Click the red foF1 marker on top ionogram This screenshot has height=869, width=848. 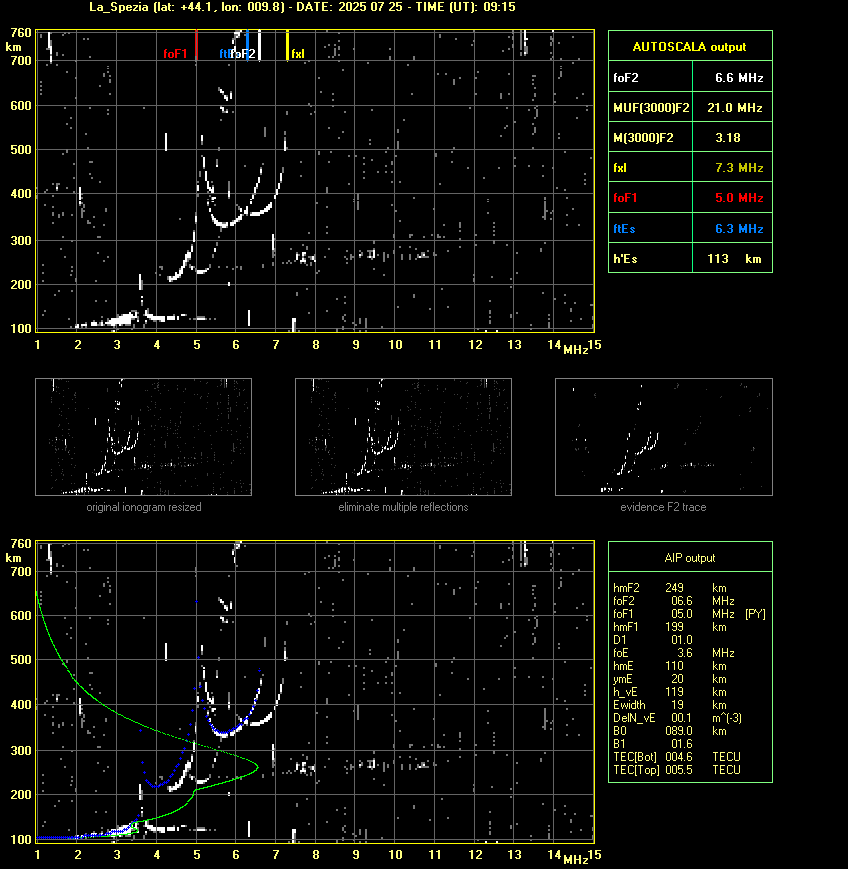196,44
